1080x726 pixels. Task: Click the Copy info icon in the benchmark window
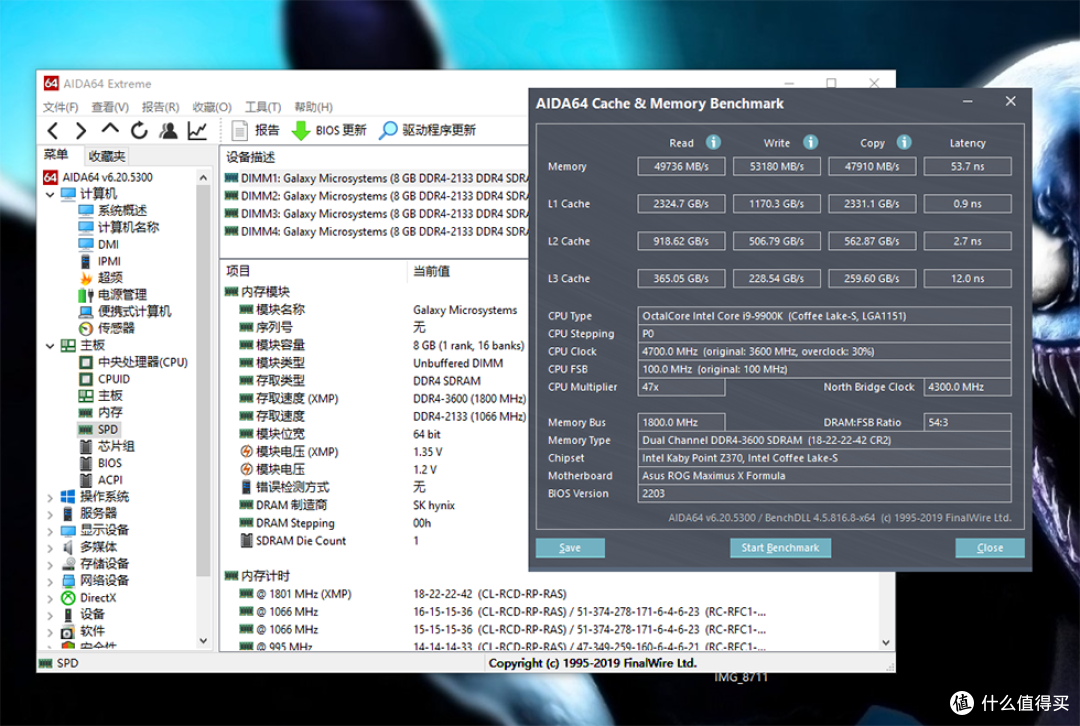[904, 142]
